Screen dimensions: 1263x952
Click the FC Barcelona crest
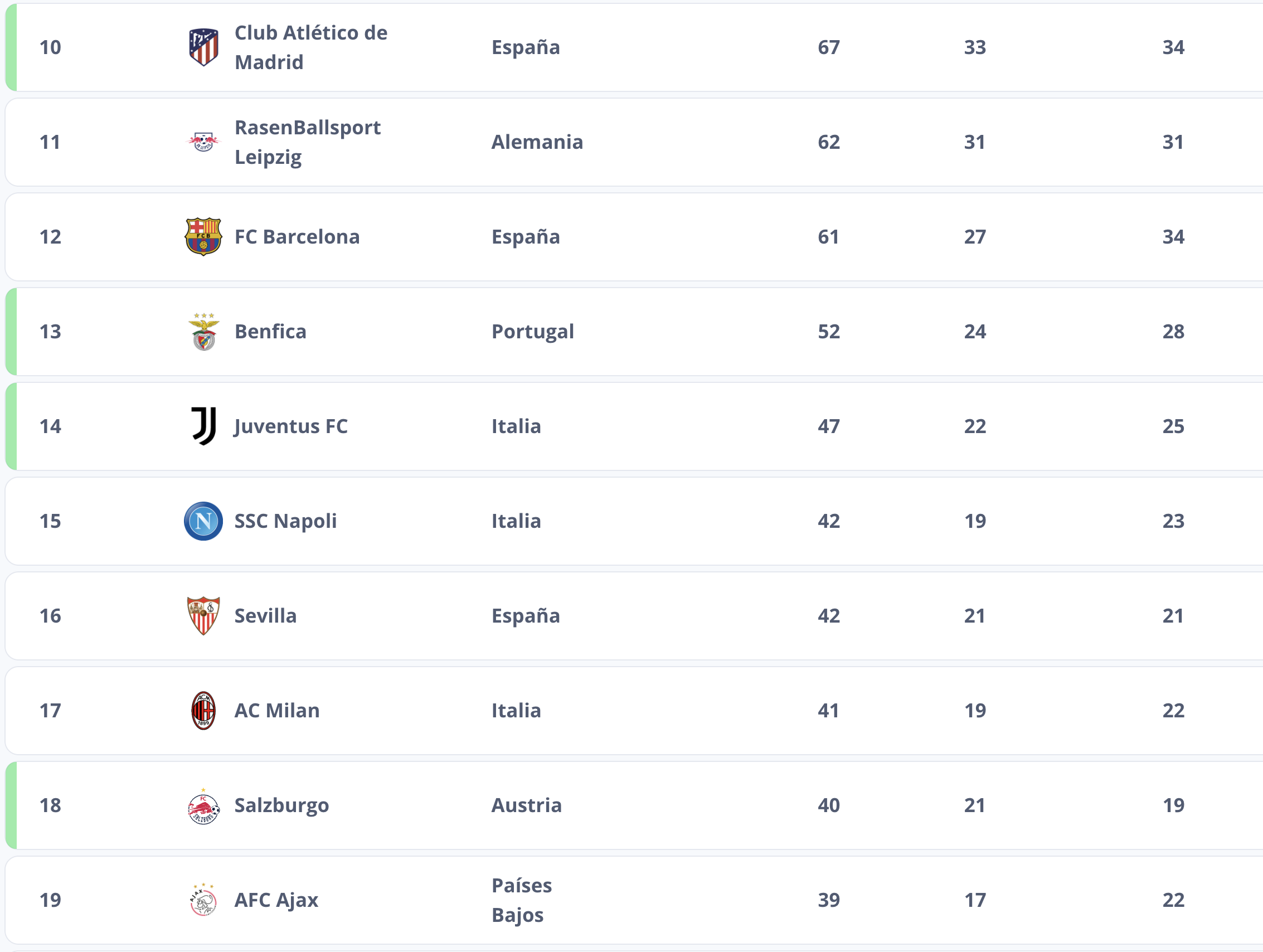click(x=203, y=236)
